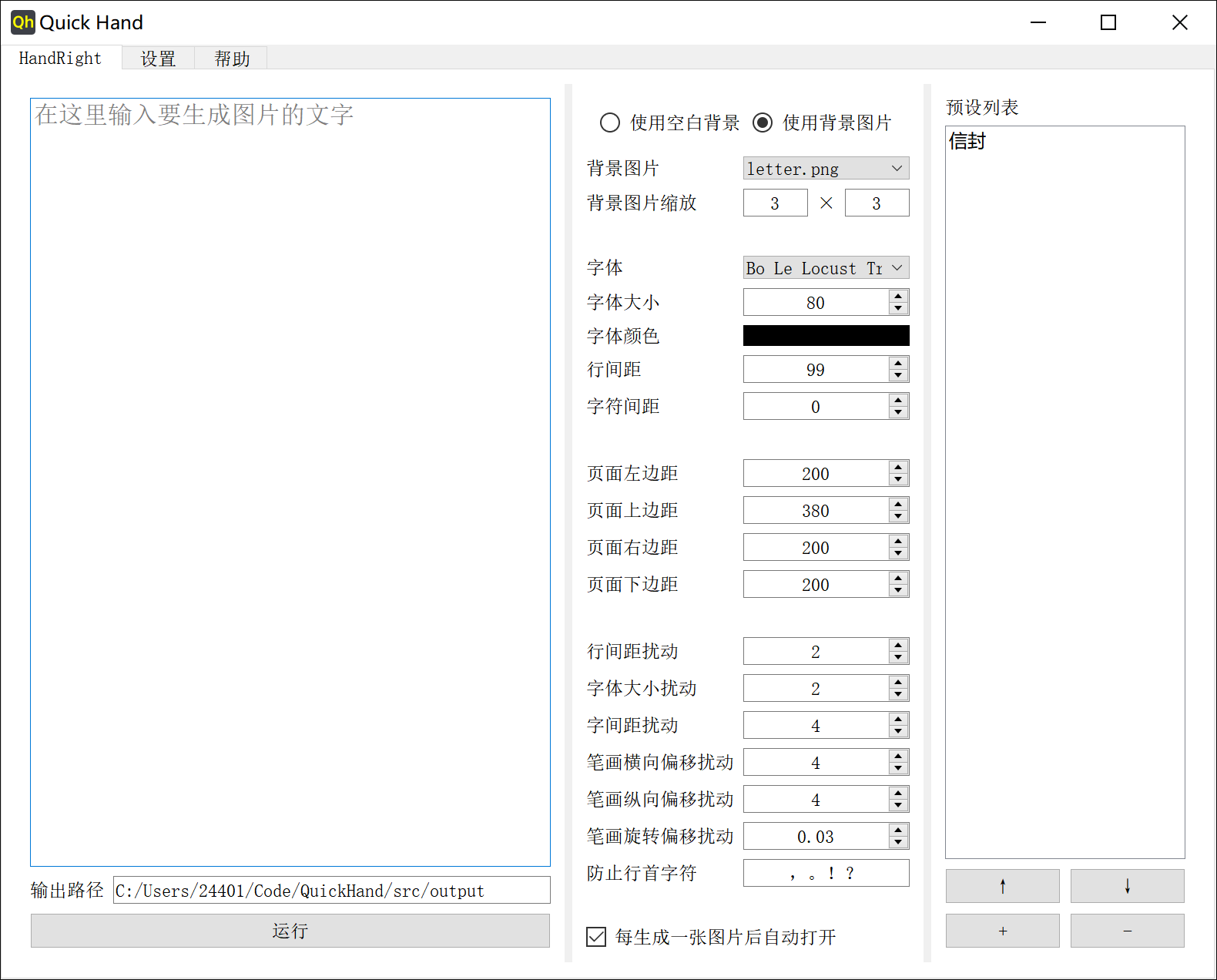Decrease 行间距扰动 with the down arrow

coord(899,657)
